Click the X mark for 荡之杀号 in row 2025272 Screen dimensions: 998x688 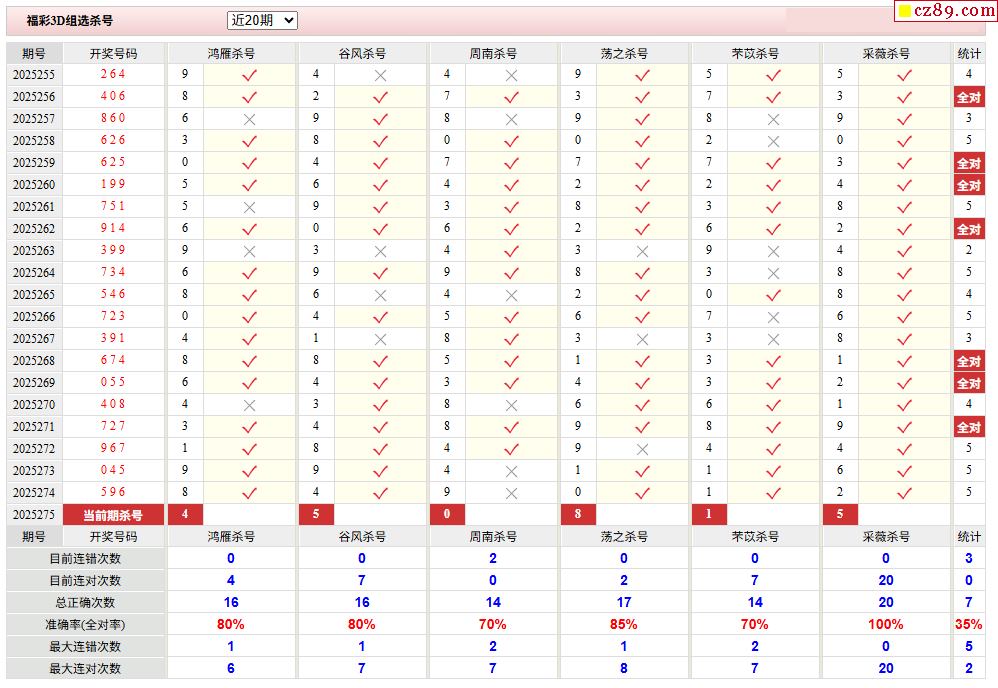click(x=642, y=449)
